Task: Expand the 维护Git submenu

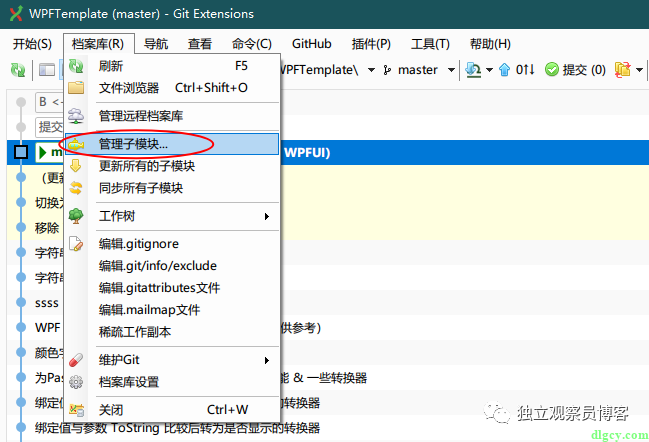Action: pos(267,360)
